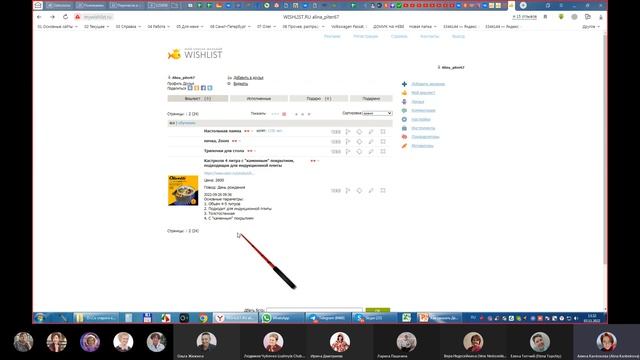Click the thumbs-up "Мой вишлист" sidebar icon

(x=404, y=93)
